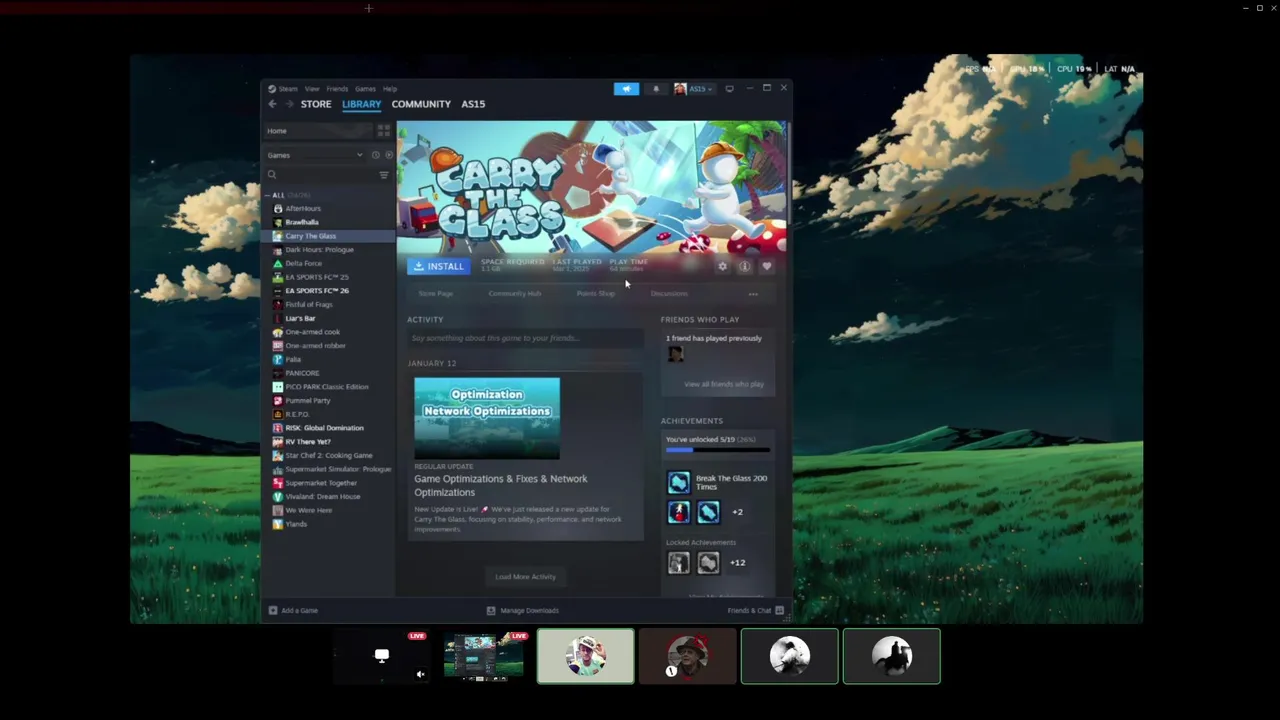Open Game Optimizations & Fixes news title

pos(501,485)
